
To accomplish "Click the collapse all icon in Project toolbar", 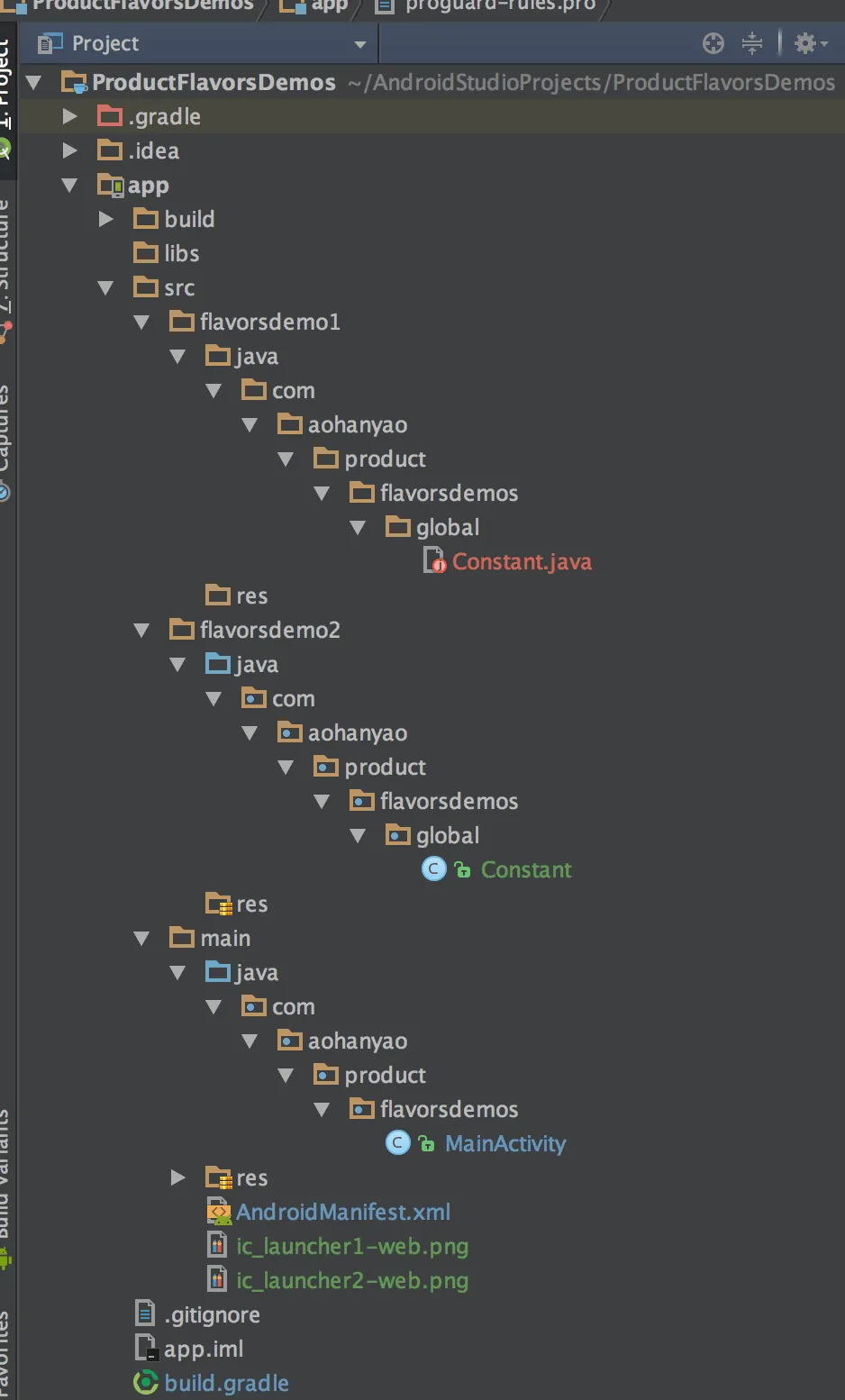I will [x=752, y=43].
